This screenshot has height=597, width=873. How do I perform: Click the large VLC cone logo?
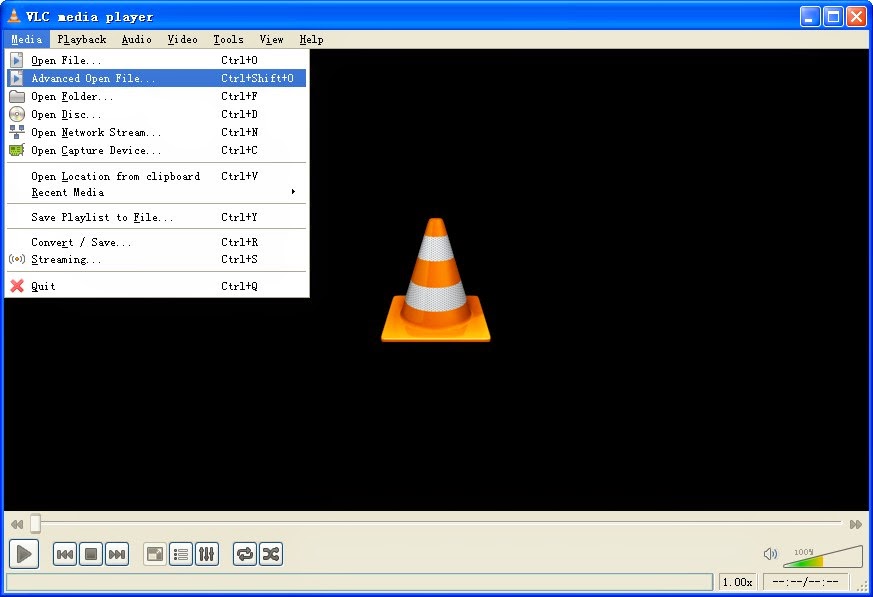(x=435, y=280)
